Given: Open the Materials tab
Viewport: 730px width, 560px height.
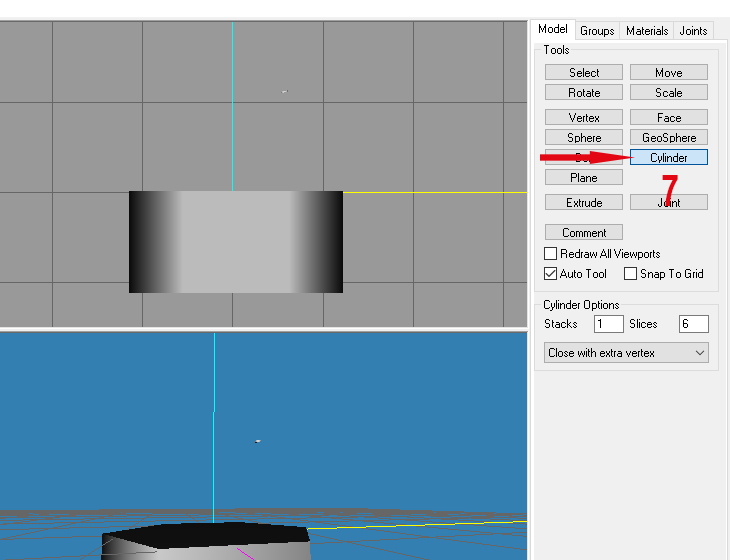Looking at the screenshot, I should point(647,31).
